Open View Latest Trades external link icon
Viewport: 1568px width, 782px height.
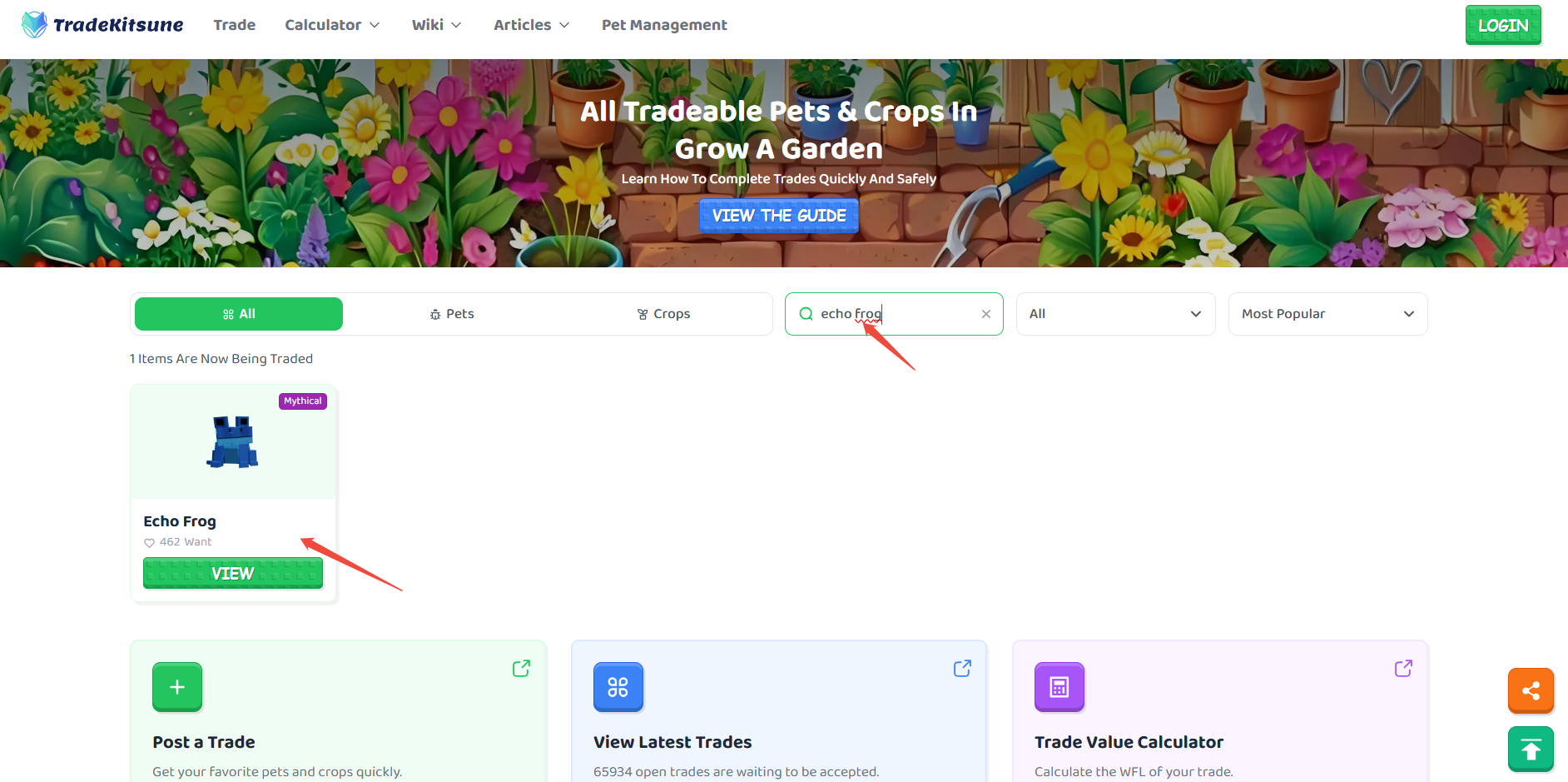[962, 668]
